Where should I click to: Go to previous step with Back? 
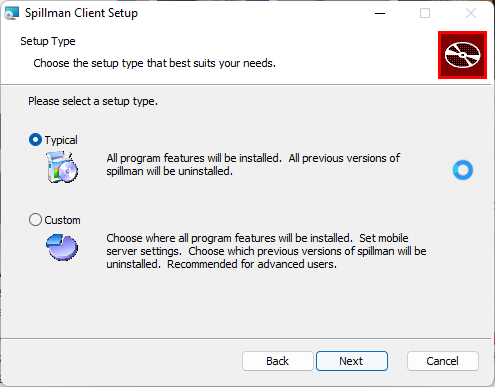click(278, 361)
